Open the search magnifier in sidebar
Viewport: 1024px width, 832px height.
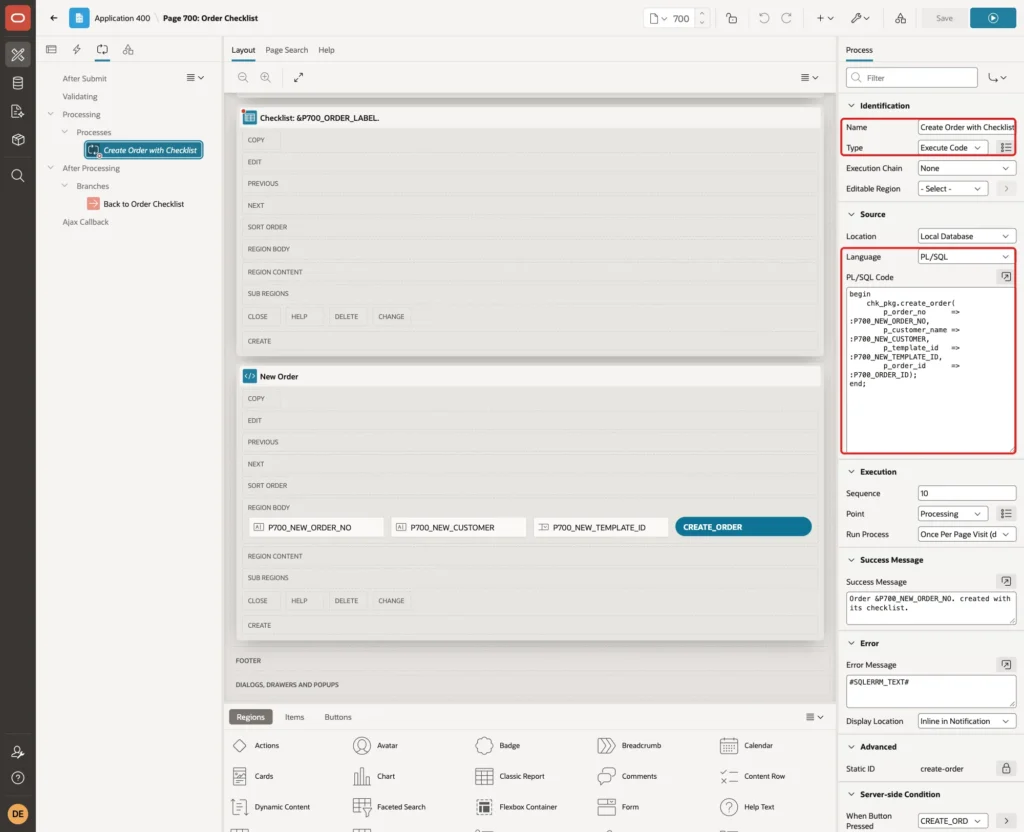(x=18, y=176)
